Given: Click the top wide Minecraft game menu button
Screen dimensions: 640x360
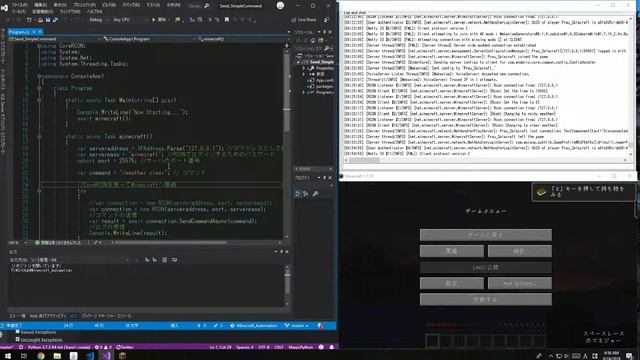Looking at the screenshot, I should (x=486, y=235).
